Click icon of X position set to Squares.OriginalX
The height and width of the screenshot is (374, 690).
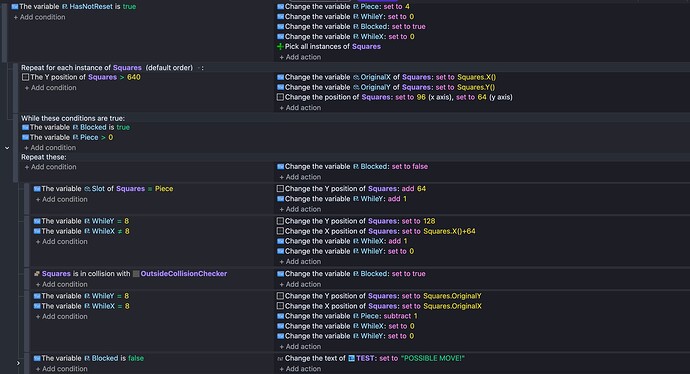(280, 306)
